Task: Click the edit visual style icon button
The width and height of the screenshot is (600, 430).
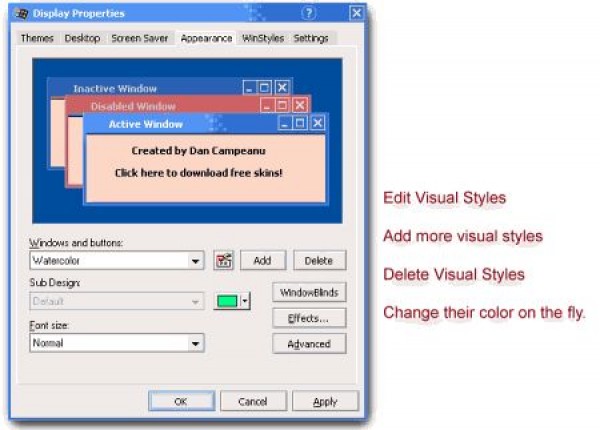Action: (223, 261)
